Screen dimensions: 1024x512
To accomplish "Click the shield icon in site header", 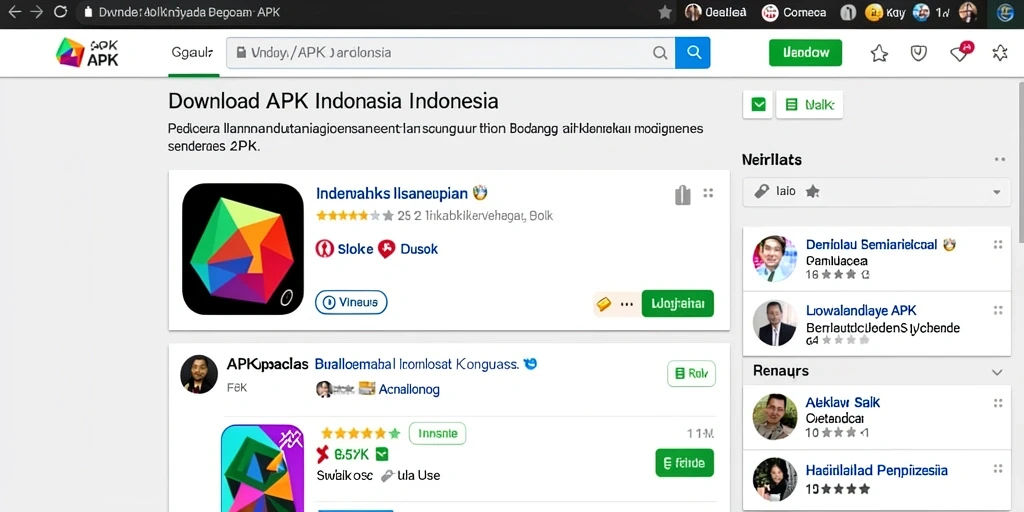I will (919, 53).
